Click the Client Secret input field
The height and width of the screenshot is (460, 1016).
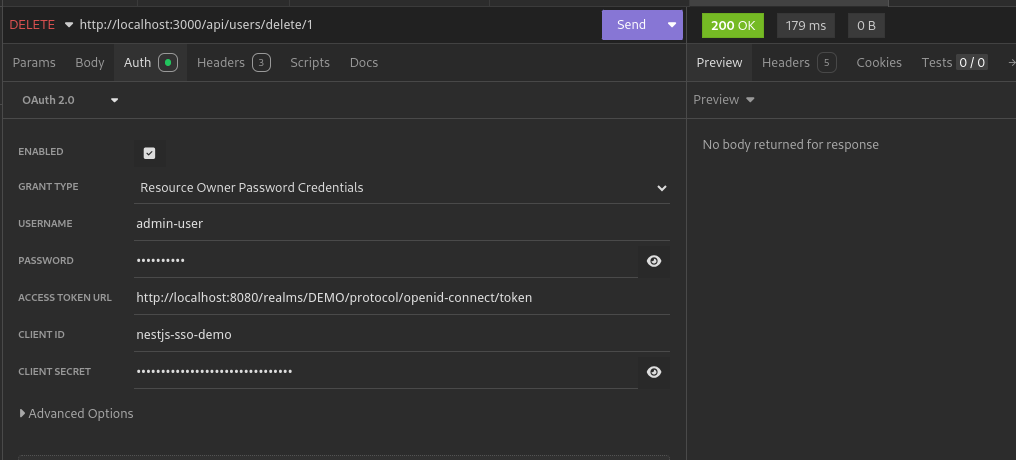pyautogui.click(x=386, y=372)
